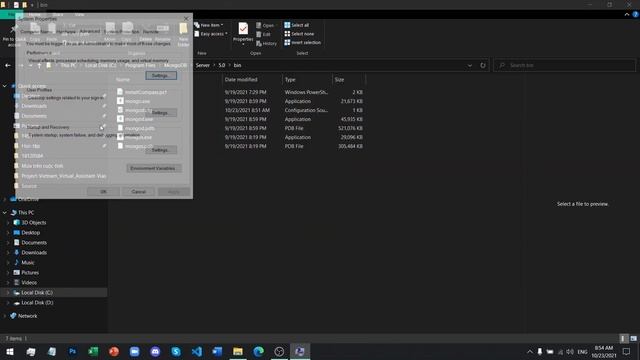
Task: Show hidden system tray icons
Action: [x=530, y=351]
